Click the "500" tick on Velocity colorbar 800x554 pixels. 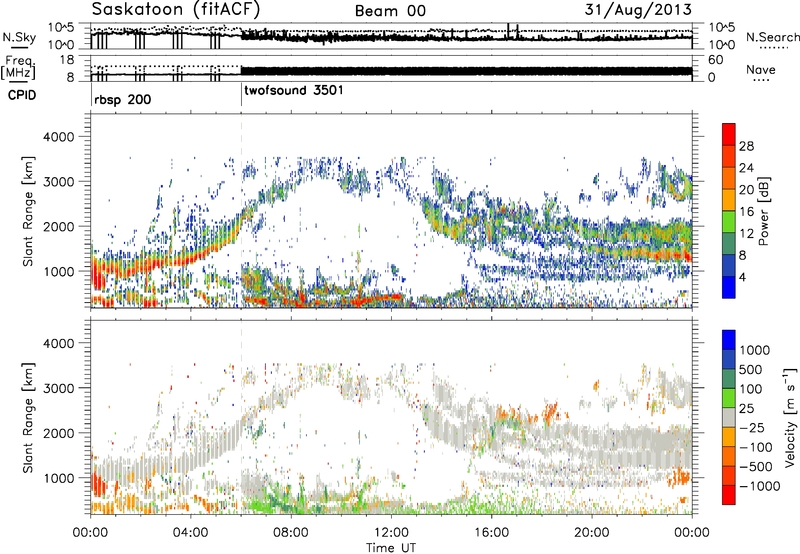(751, 369)
